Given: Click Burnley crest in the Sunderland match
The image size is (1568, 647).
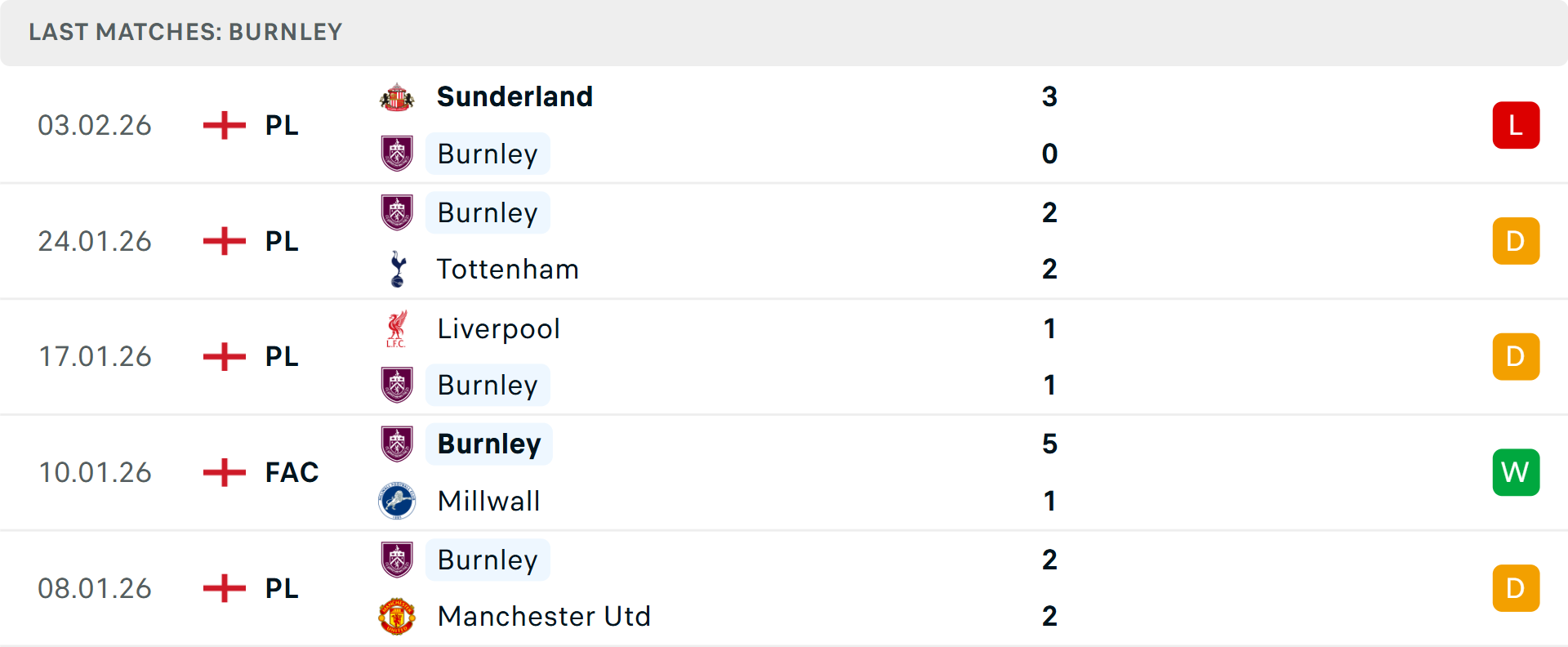Looking at the screenshot, I should point(397,154).
